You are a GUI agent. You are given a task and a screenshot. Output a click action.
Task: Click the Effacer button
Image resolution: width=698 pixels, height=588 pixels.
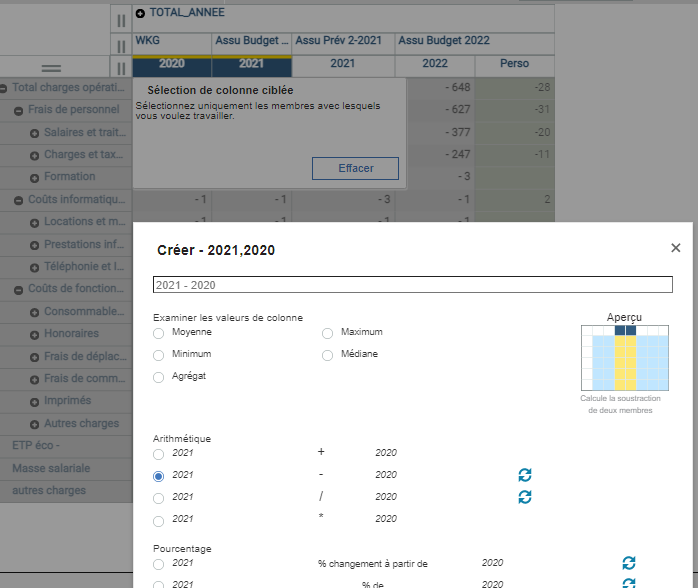click(x=355, y=168)
